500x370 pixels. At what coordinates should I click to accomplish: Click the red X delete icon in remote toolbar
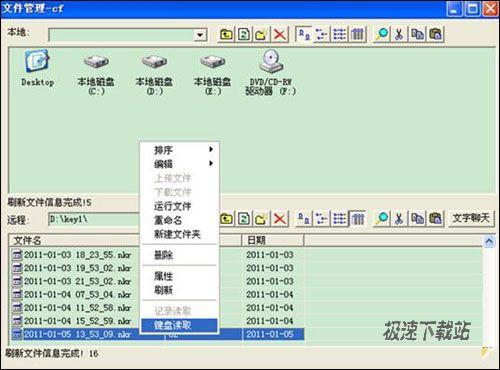[279, 219]
